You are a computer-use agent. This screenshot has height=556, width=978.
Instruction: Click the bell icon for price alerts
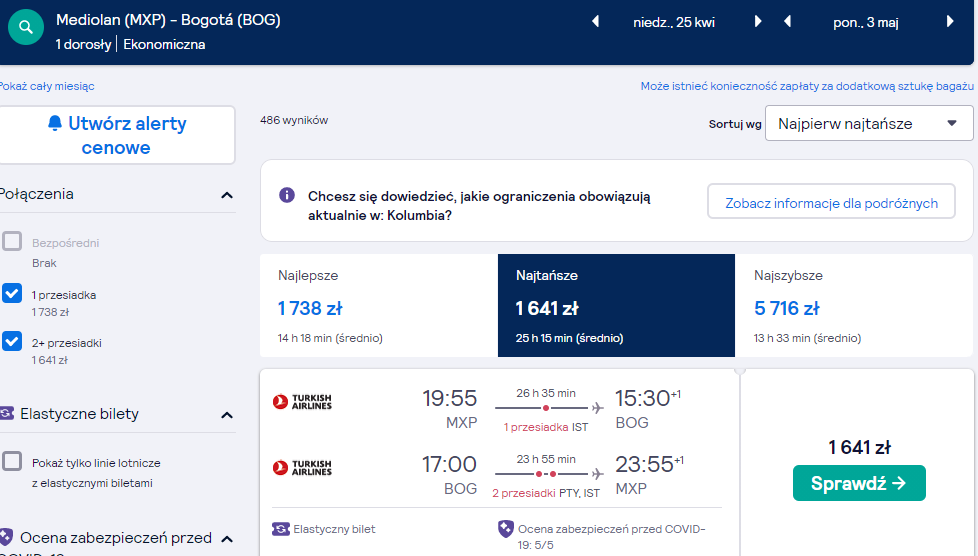tap(55, 123)
